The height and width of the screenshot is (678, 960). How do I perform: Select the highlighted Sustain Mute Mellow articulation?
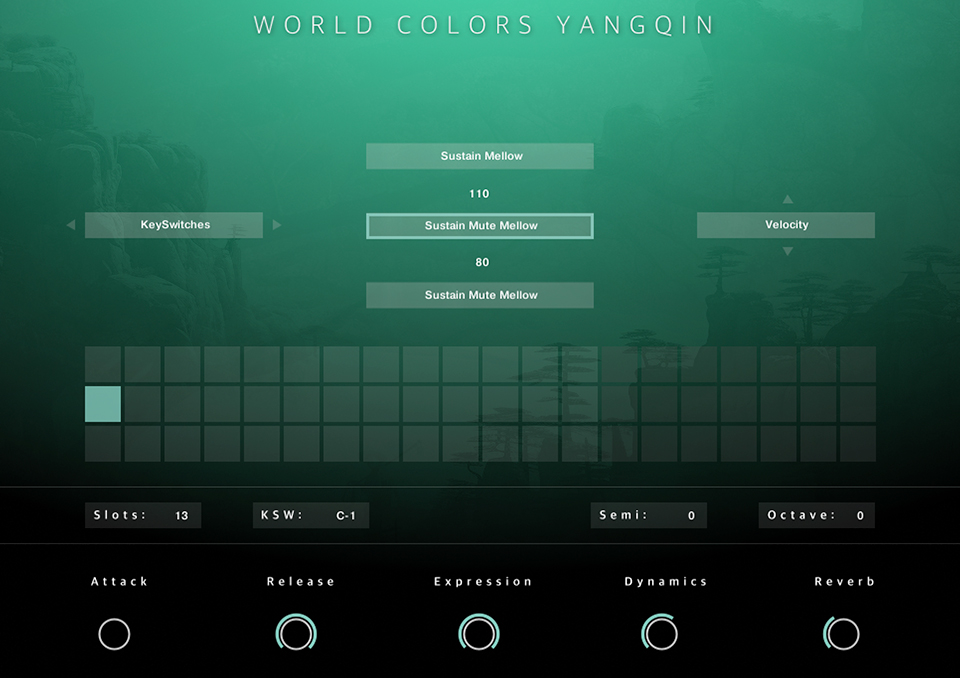[480, 226]
